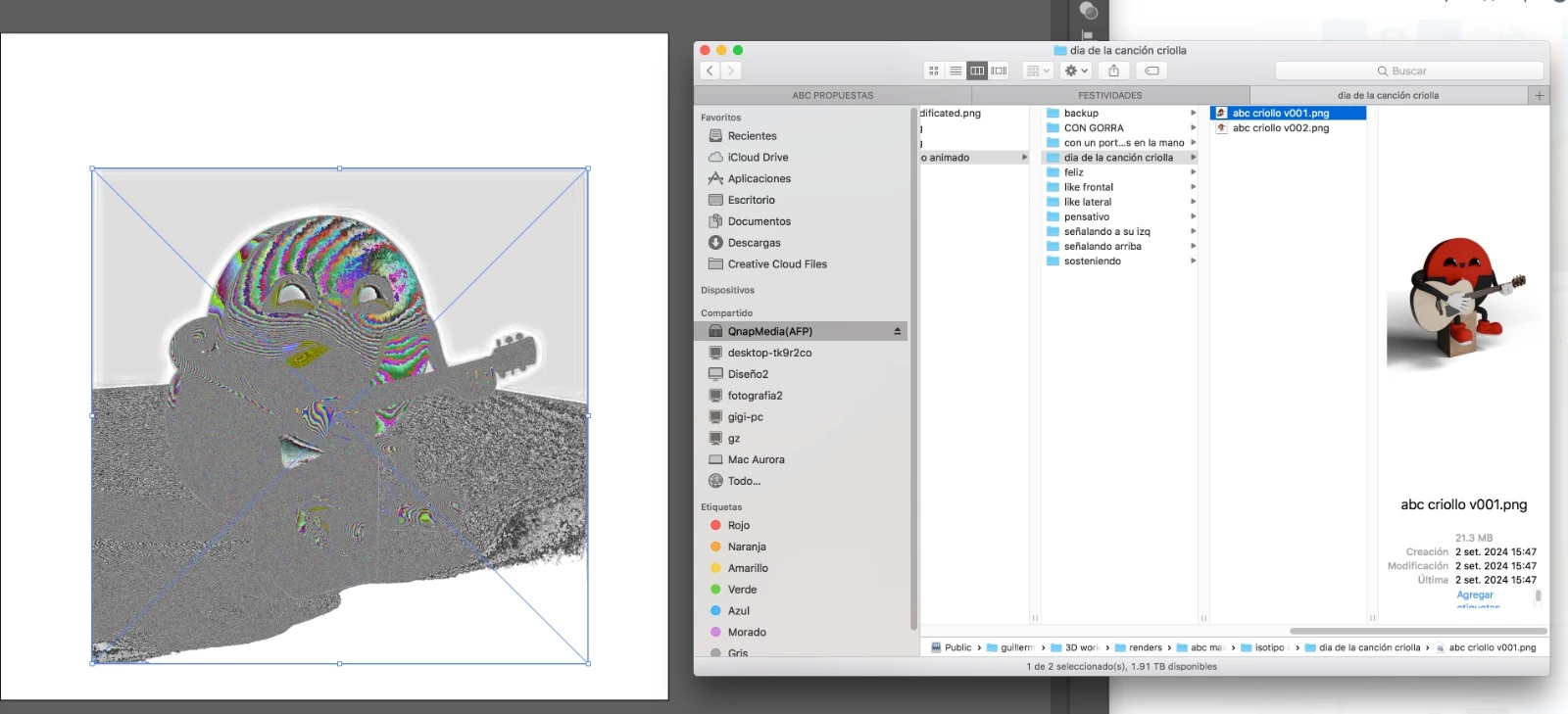The width and height of the screenshot is (1568, 714).
Task: Expand the like frontal folder arrow
Action: click(x=1193, y=187)
